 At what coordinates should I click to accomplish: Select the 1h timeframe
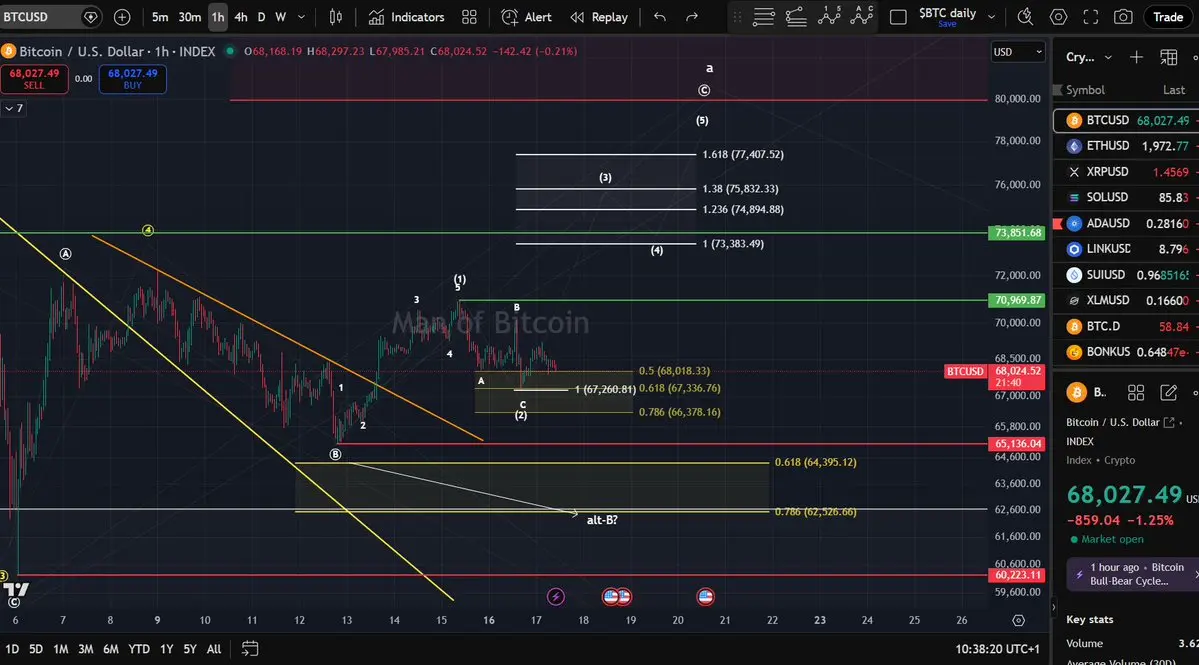218,17
